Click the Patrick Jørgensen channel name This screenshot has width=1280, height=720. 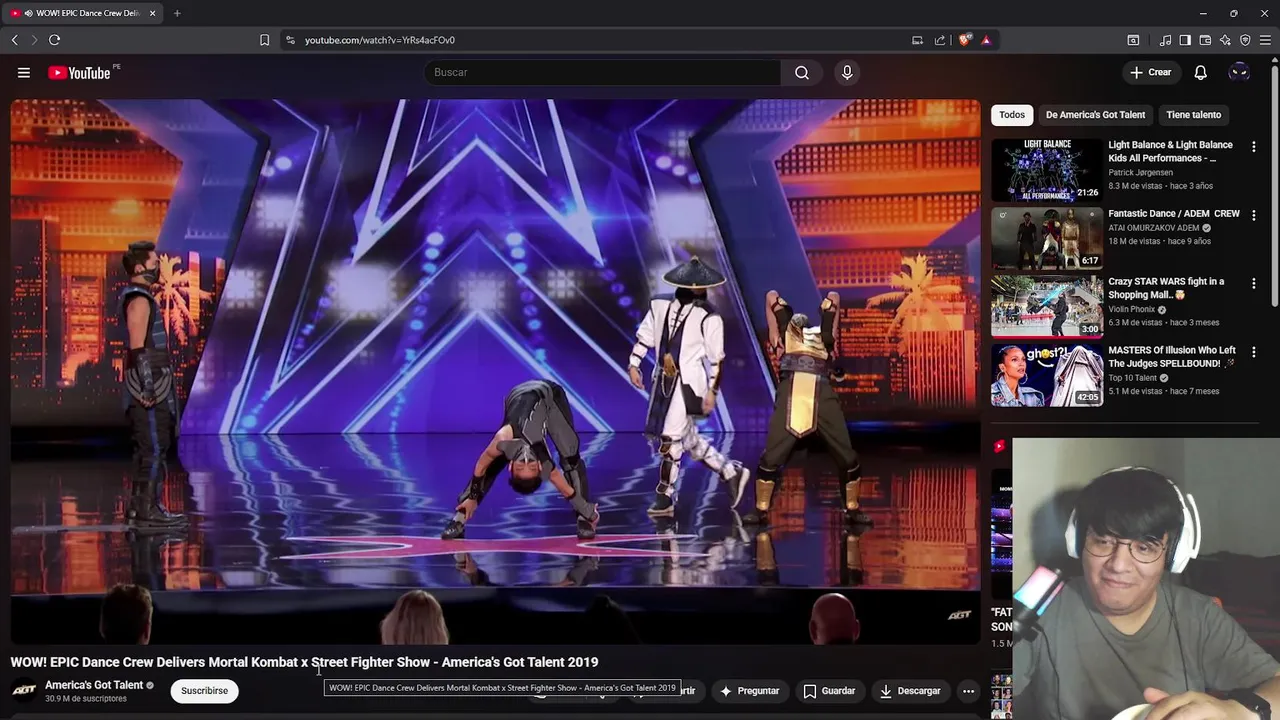(x=1140, y=172)
